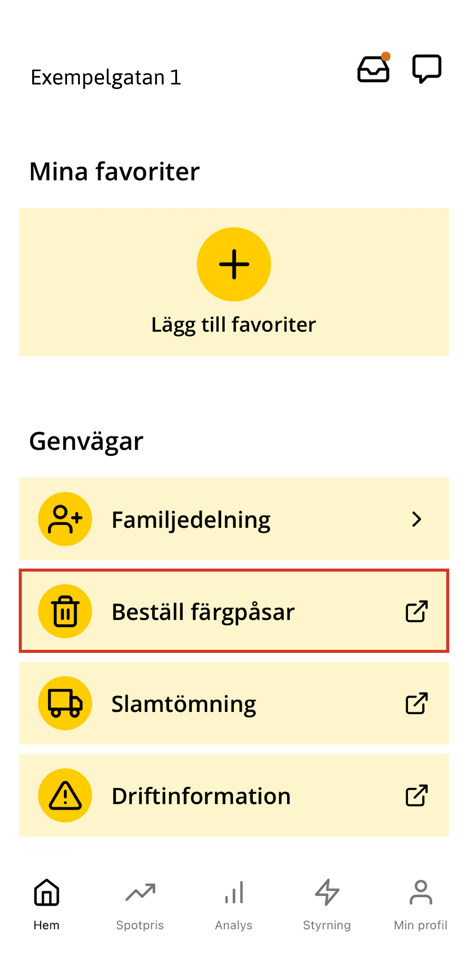Click the Familjedelning person-plus icon
The height and width of the screenshot is (966, 468).
[65, 519]
